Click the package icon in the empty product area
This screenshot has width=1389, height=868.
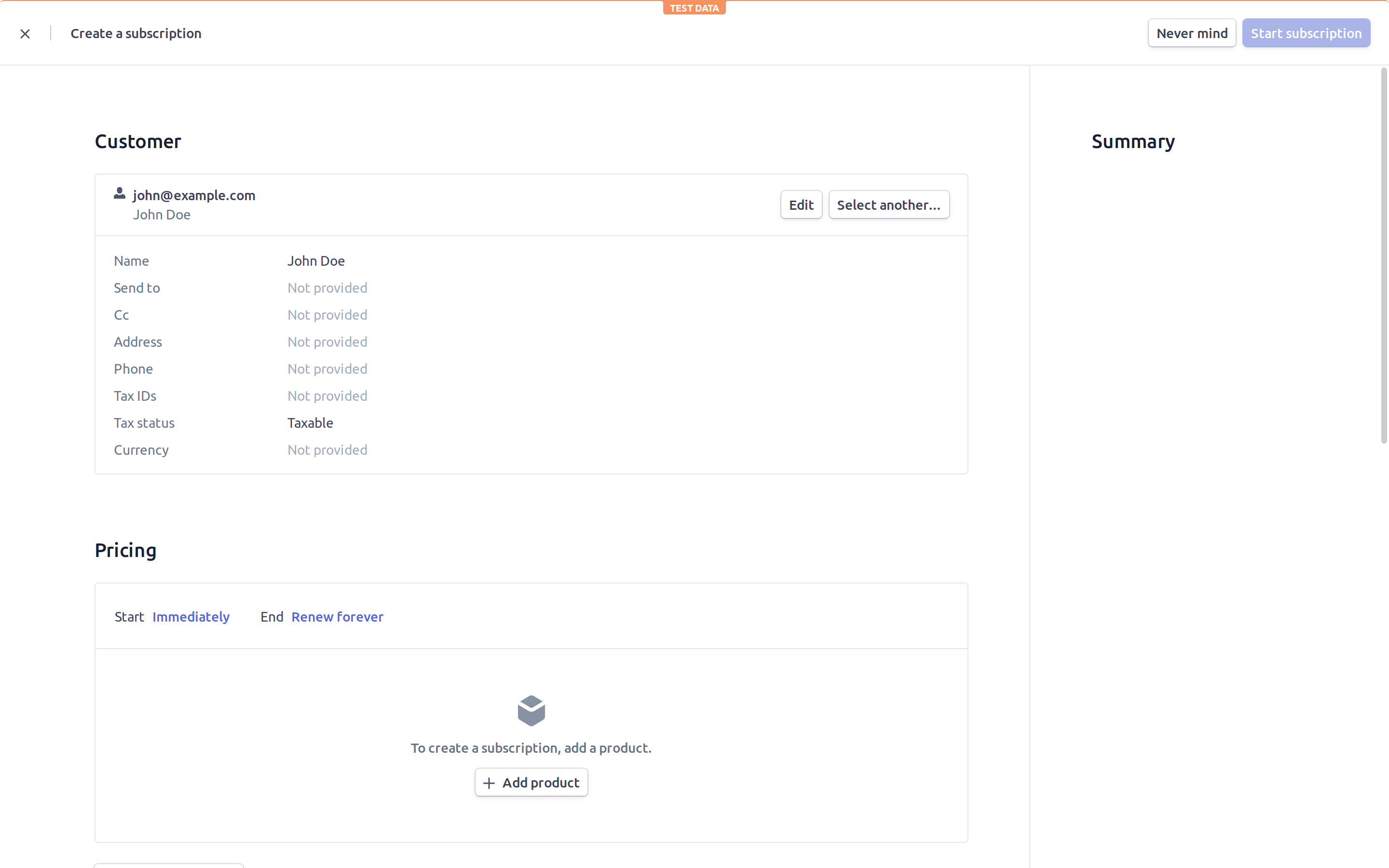pos(531,710)
